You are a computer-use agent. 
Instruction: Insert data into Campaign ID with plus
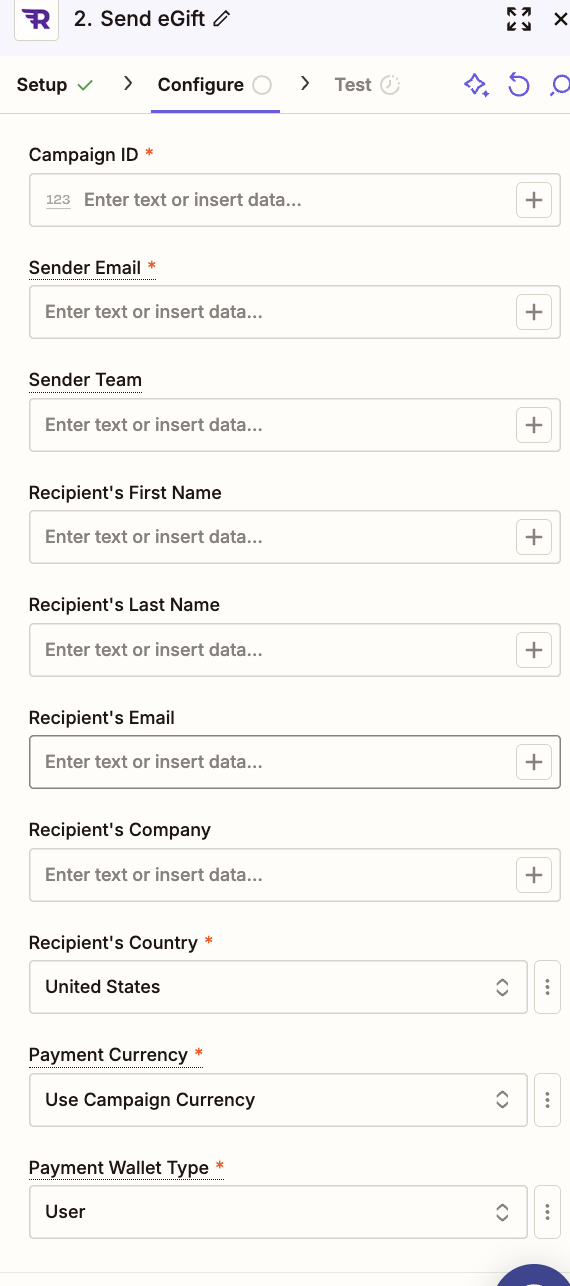(534, 200)
